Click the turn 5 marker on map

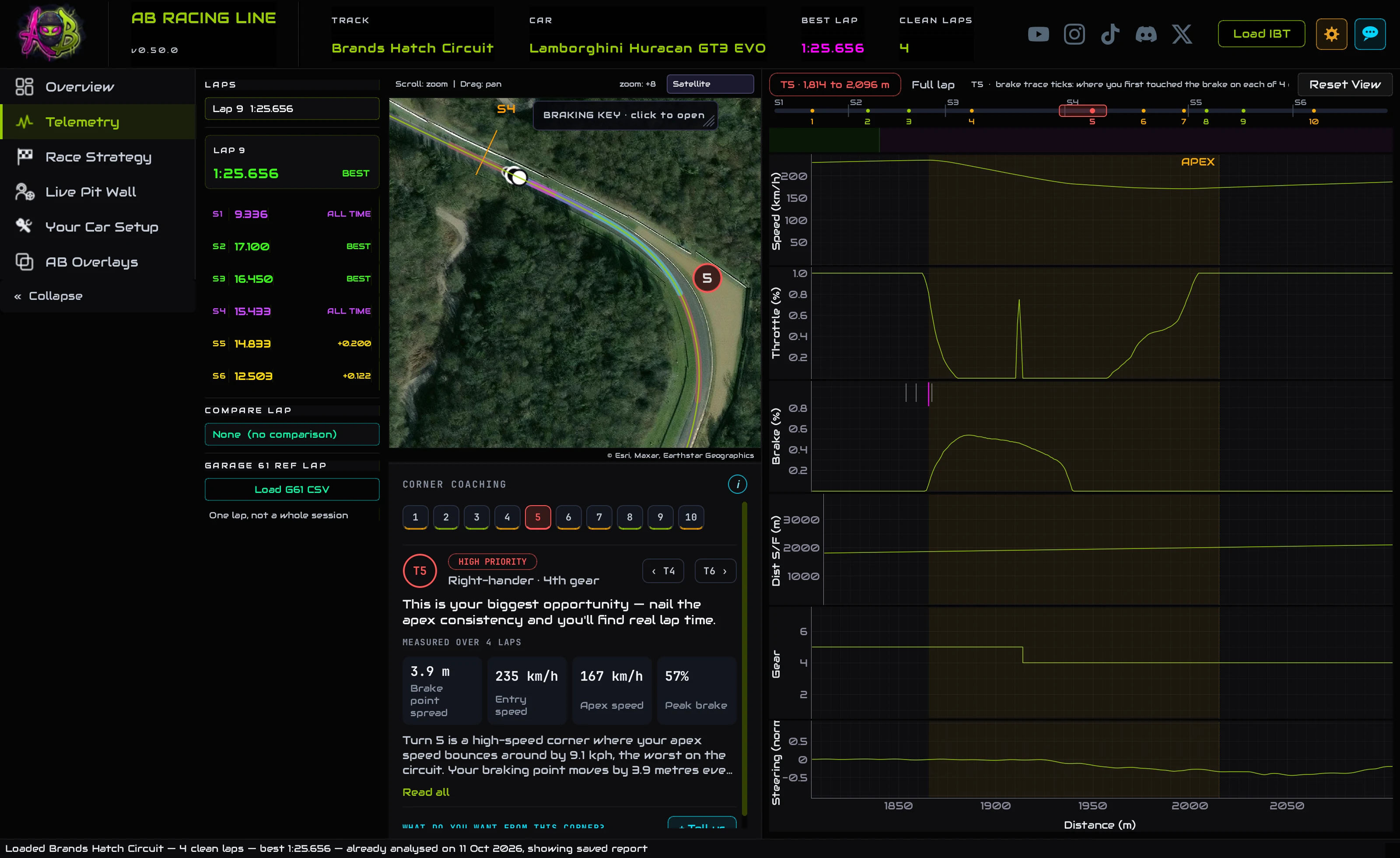(707, 278)
